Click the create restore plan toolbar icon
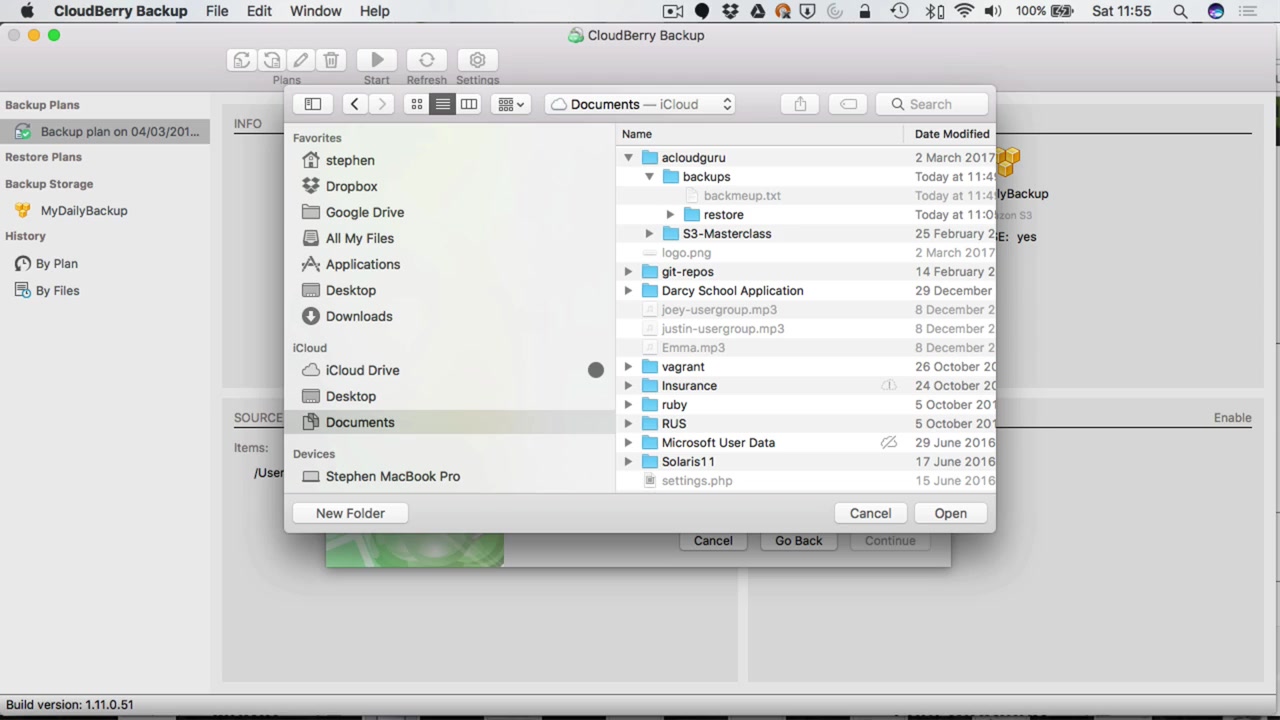 271,61
